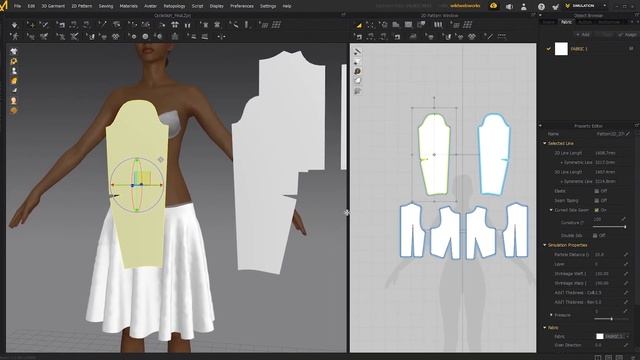Open the 2D Pattern menu
Screen dimensions: 640x360
pos(82,6)
